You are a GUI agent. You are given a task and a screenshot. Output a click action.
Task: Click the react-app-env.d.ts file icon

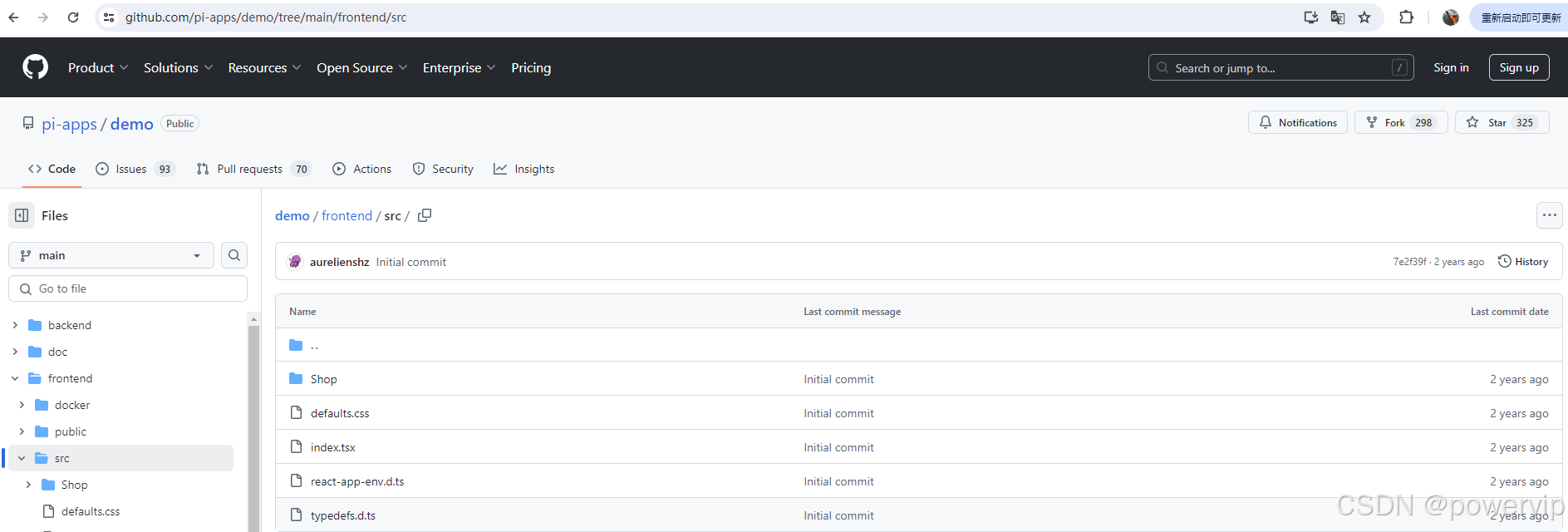pyautogui.click(x=296, y=481)
